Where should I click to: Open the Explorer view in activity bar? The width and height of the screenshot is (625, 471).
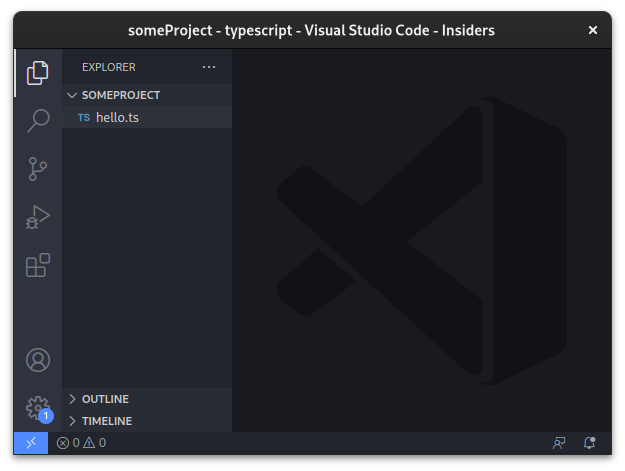tap(38, 73)
